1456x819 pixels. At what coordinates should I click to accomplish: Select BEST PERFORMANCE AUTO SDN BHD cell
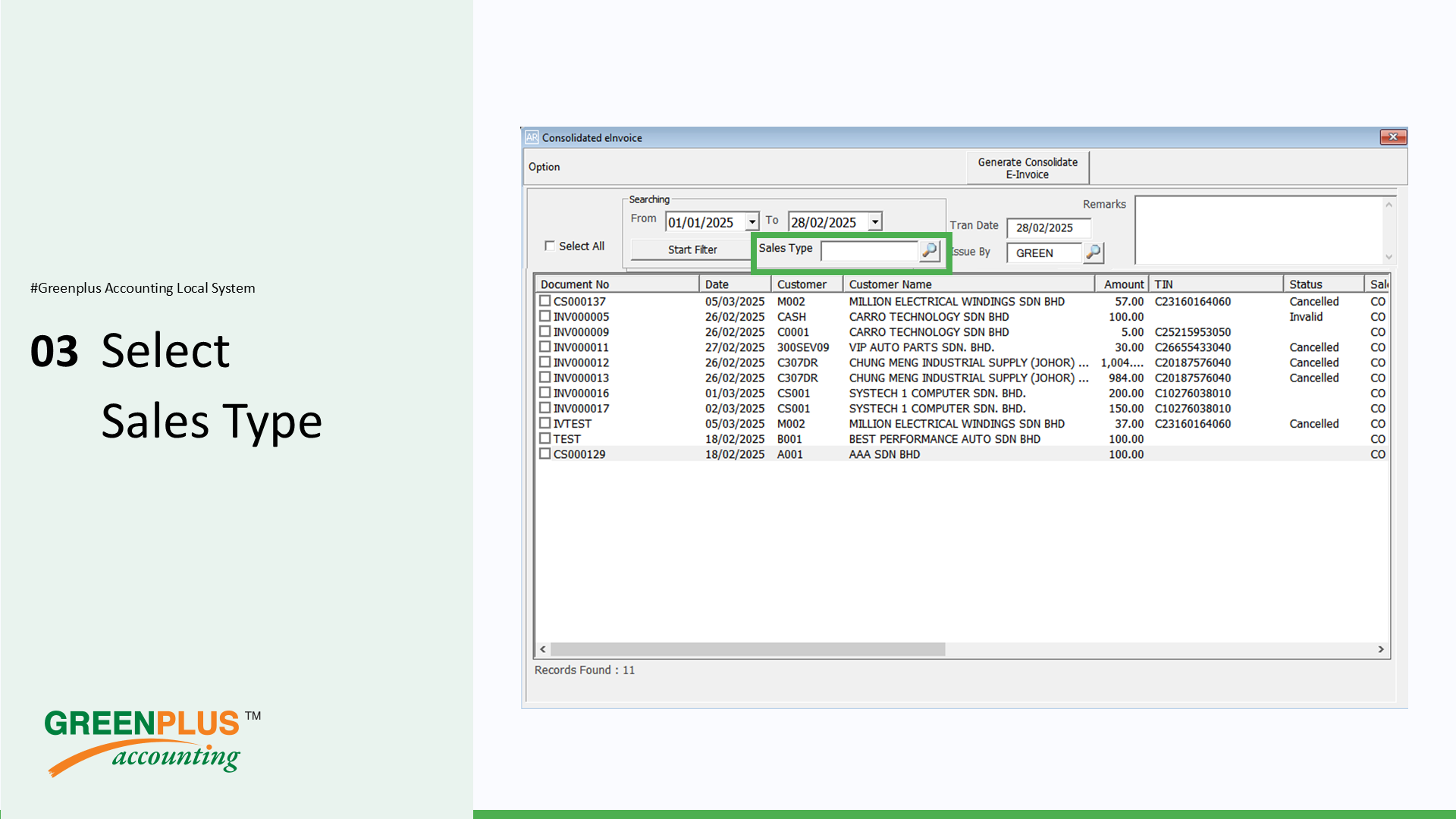tap(945, 439)
